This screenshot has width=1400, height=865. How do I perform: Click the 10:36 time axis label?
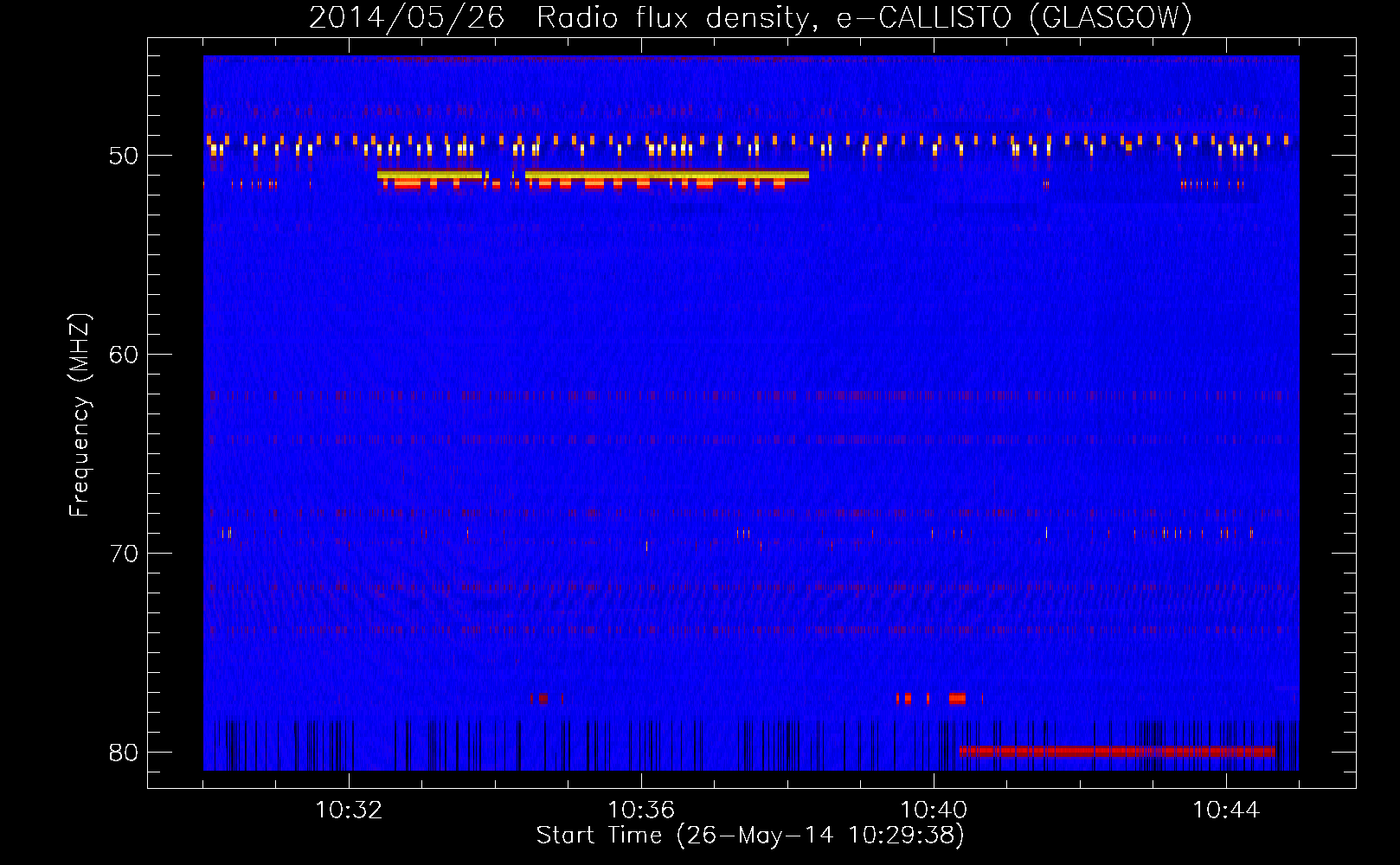[x=641, y=811]
